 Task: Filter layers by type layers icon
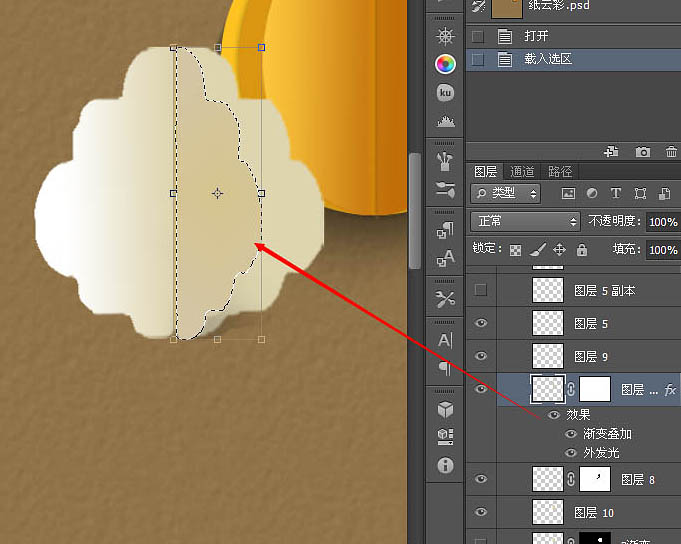click(x=615, y=193)
